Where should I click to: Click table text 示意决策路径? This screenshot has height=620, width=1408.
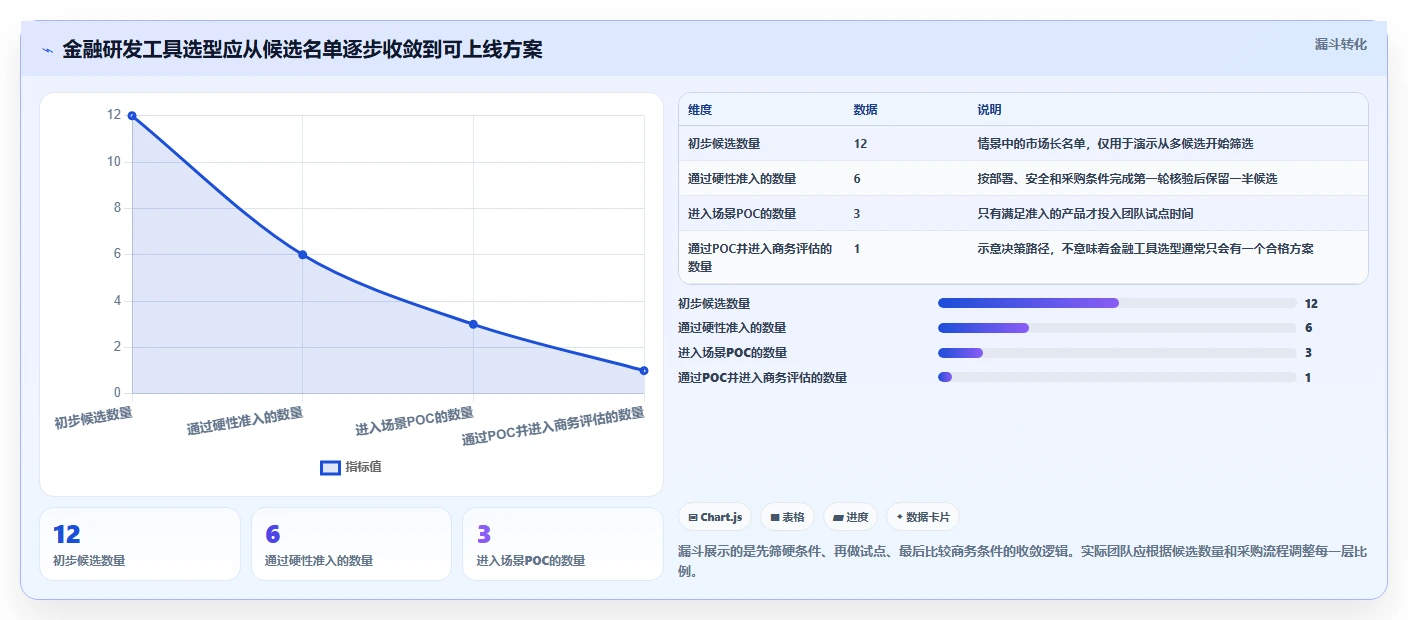click(1013, 249)
